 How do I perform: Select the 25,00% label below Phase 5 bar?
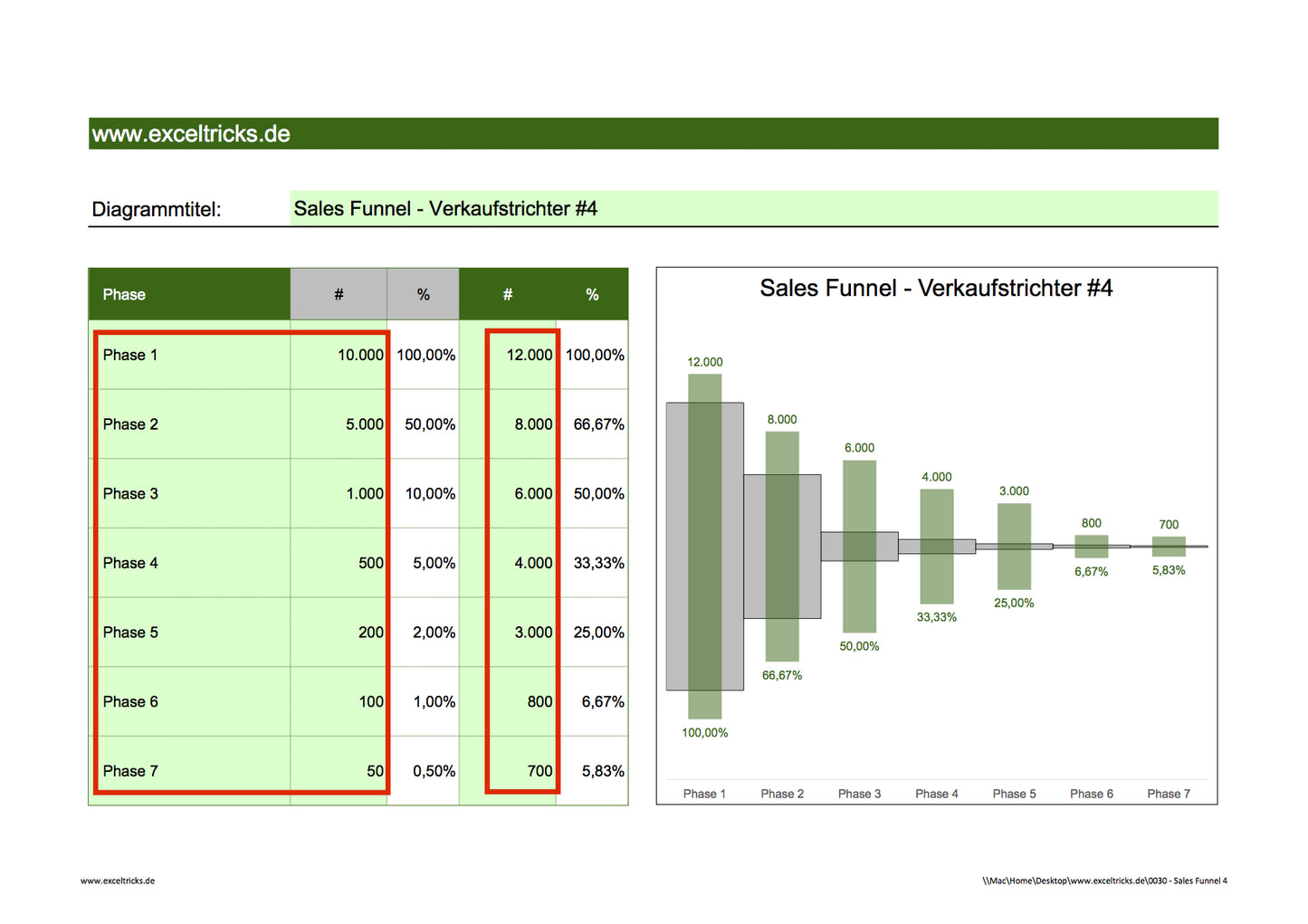1013,603
